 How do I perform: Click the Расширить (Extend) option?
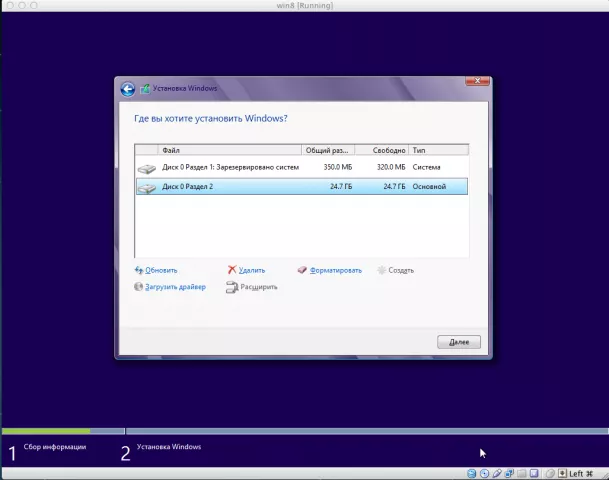258,287
